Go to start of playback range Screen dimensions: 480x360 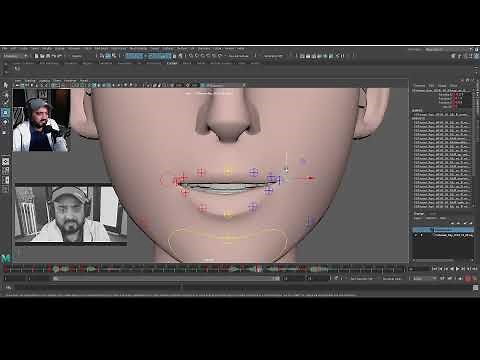pos(435,268)
